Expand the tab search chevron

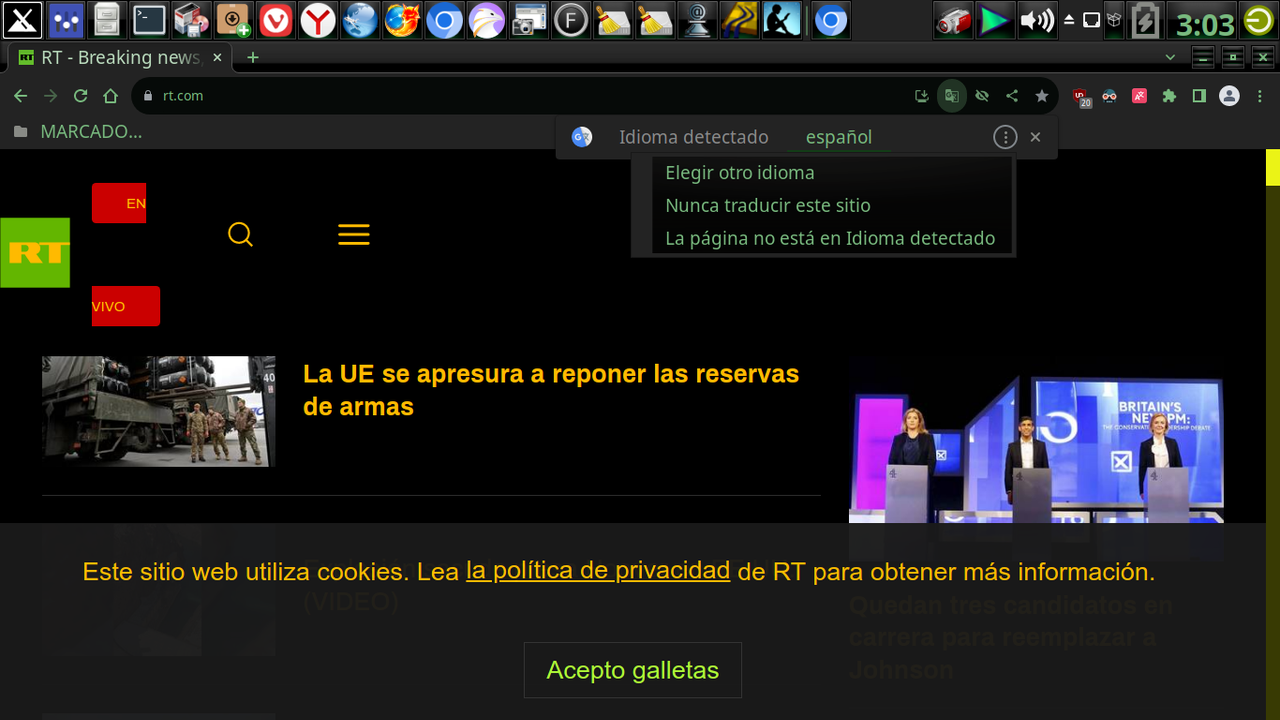coord(1171,57)
